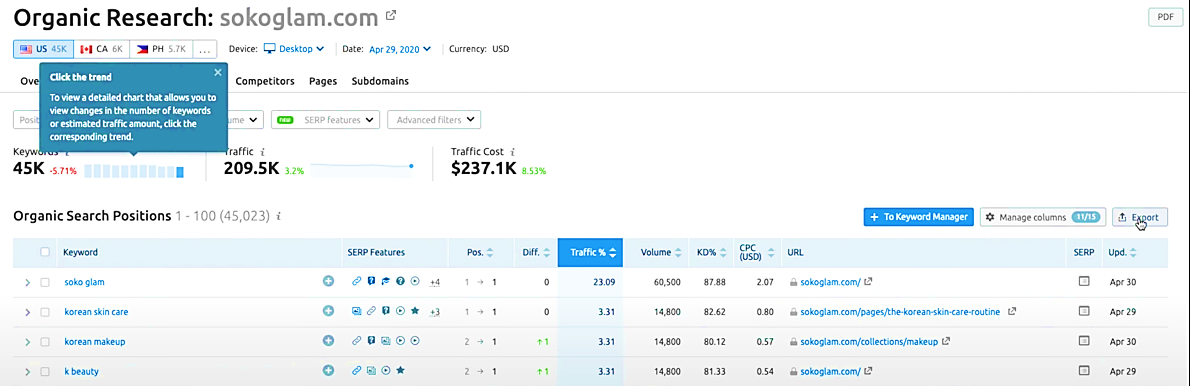
Task: Select the PH 5.7K database tab
Action: point(161,49)
